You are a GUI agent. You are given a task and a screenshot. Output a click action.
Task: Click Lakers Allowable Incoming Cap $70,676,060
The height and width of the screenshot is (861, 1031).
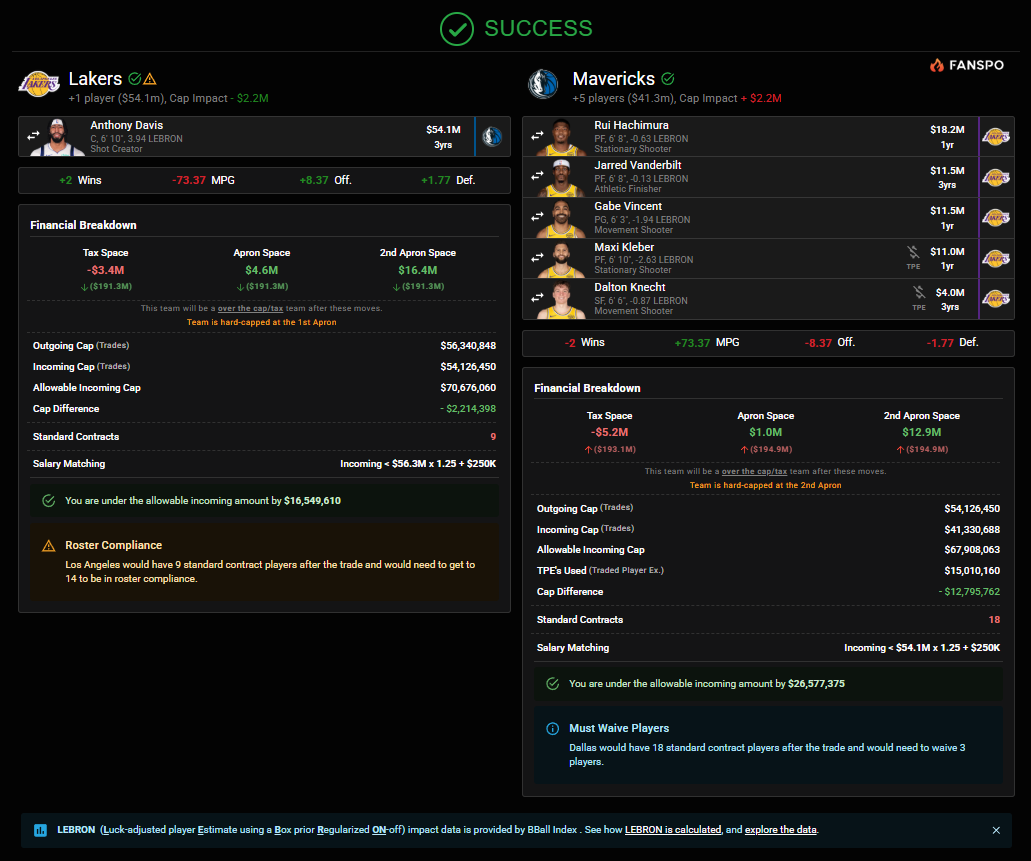pos(468,388)
